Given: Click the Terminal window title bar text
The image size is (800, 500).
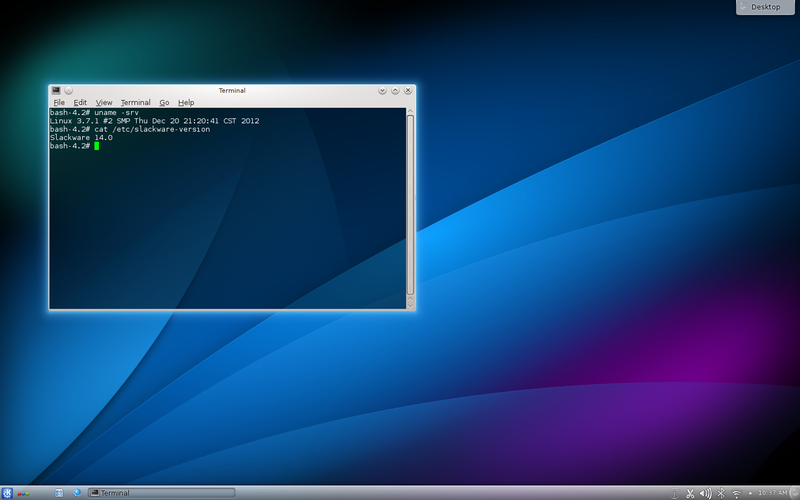Looking at the screenshot, I should 232,90.
